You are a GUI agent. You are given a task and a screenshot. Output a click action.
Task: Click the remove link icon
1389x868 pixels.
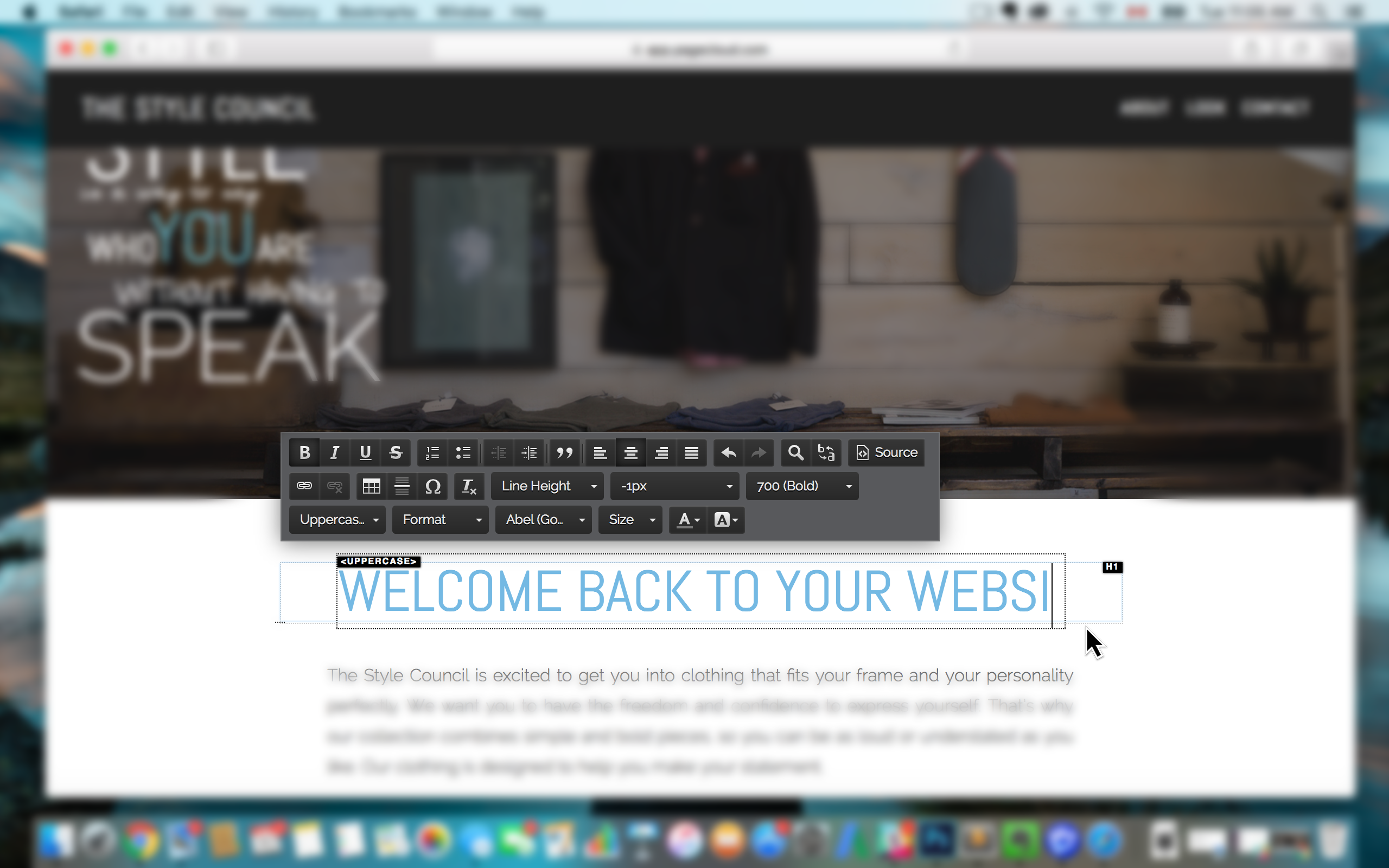pyautogui.click(x=335, y=485)
